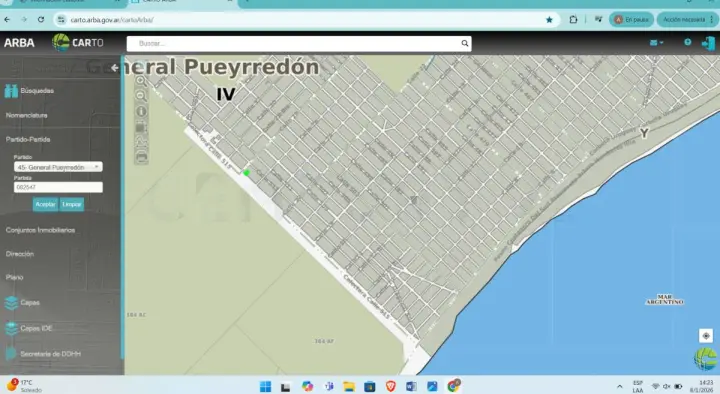Select the Dirección search option
Viewport: 720px width, 394px height.
coord(20,254)
